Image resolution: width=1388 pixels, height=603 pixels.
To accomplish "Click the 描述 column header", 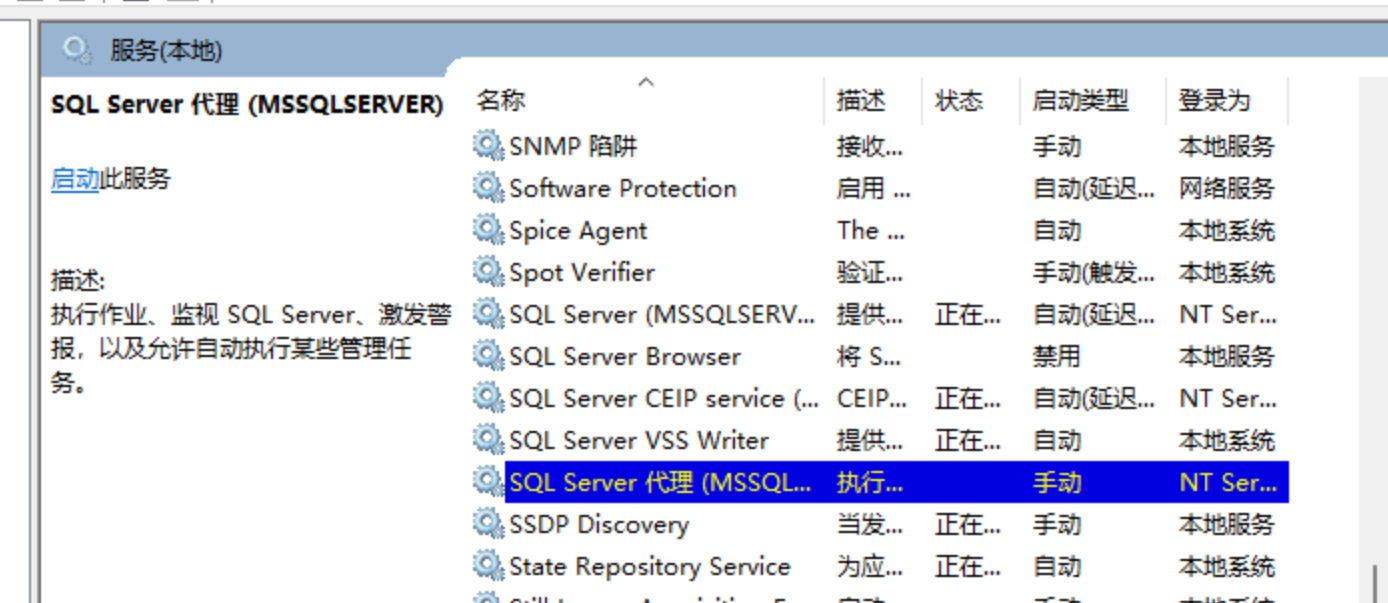I will click(861, 100).
